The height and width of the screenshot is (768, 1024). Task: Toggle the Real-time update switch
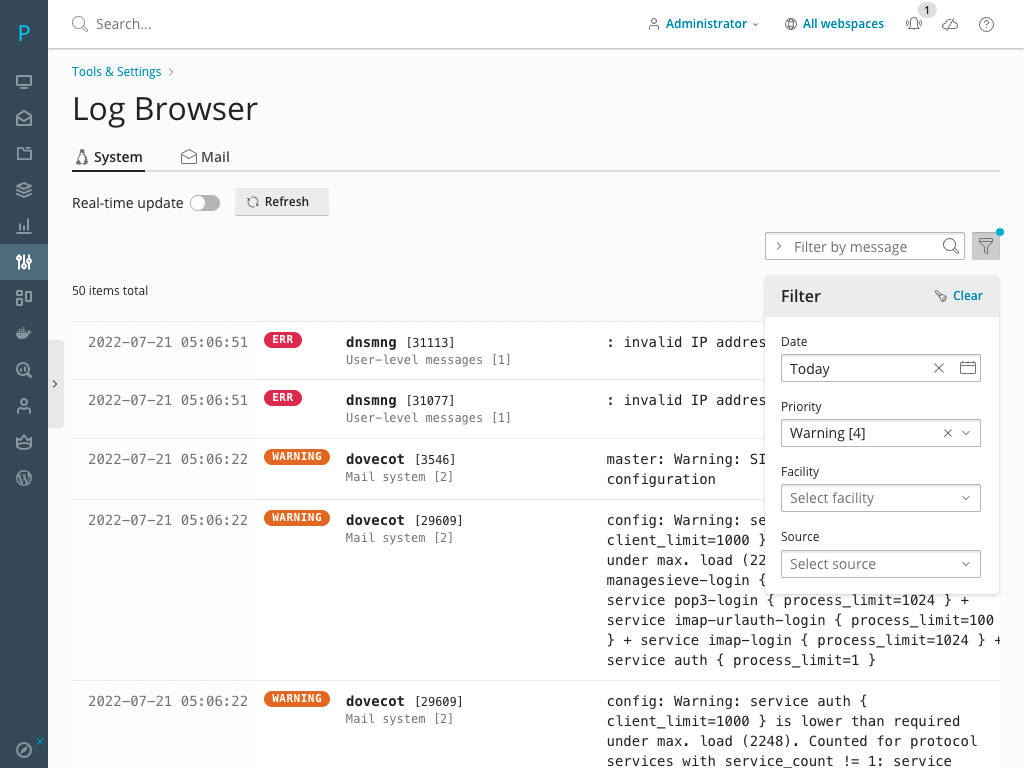click(x=205, y=203)
